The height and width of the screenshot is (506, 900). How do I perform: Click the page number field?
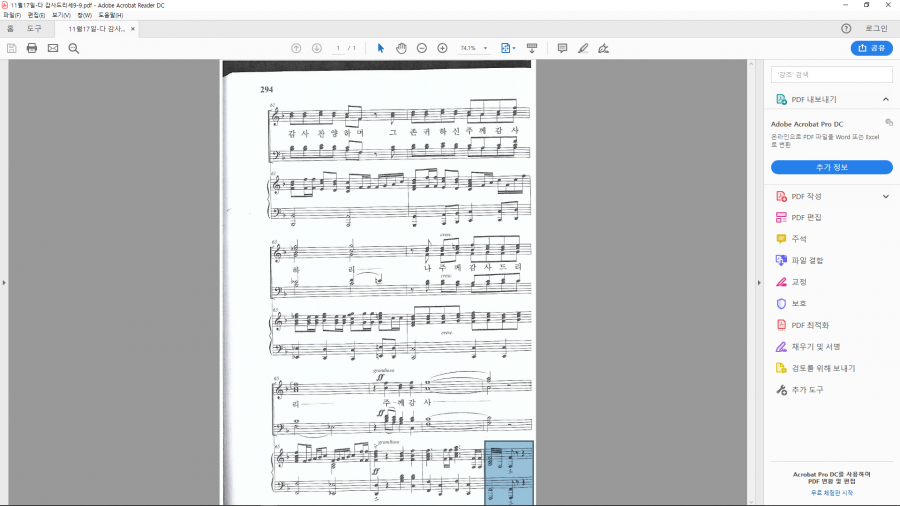point(338,48)
